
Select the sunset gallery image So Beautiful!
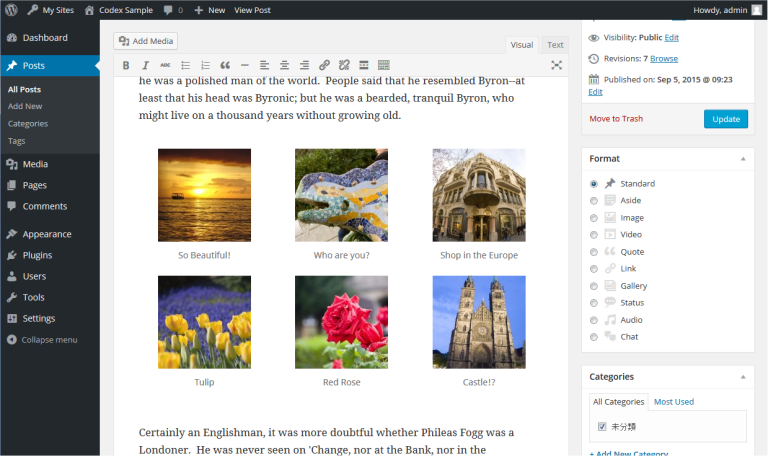click(x=204, y=195)
